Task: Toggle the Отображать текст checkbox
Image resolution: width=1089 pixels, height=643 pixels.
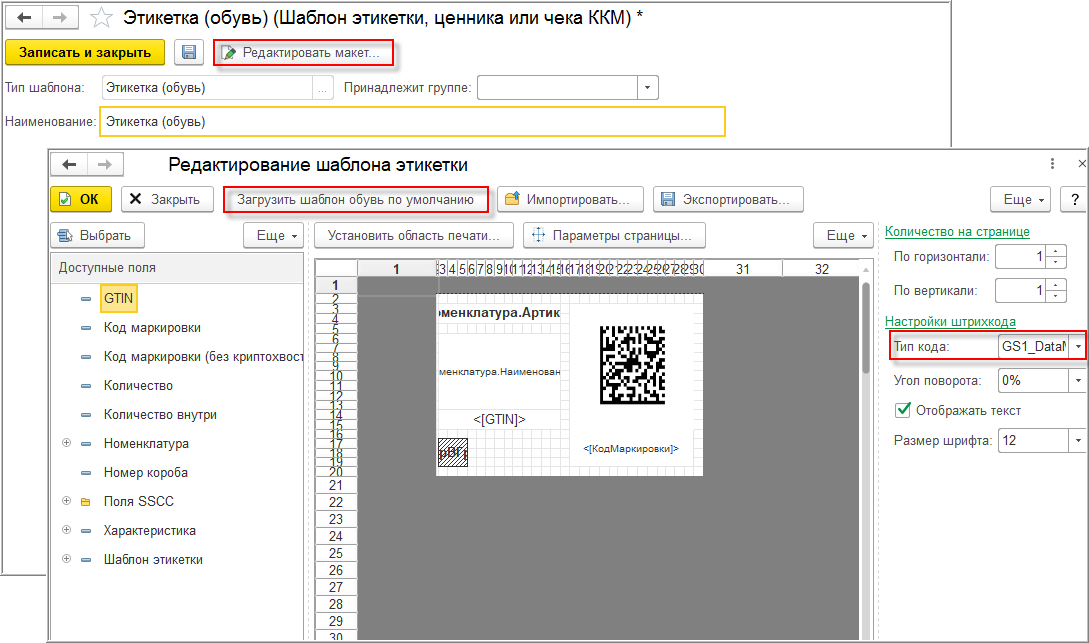Action: tap(903, 410)
